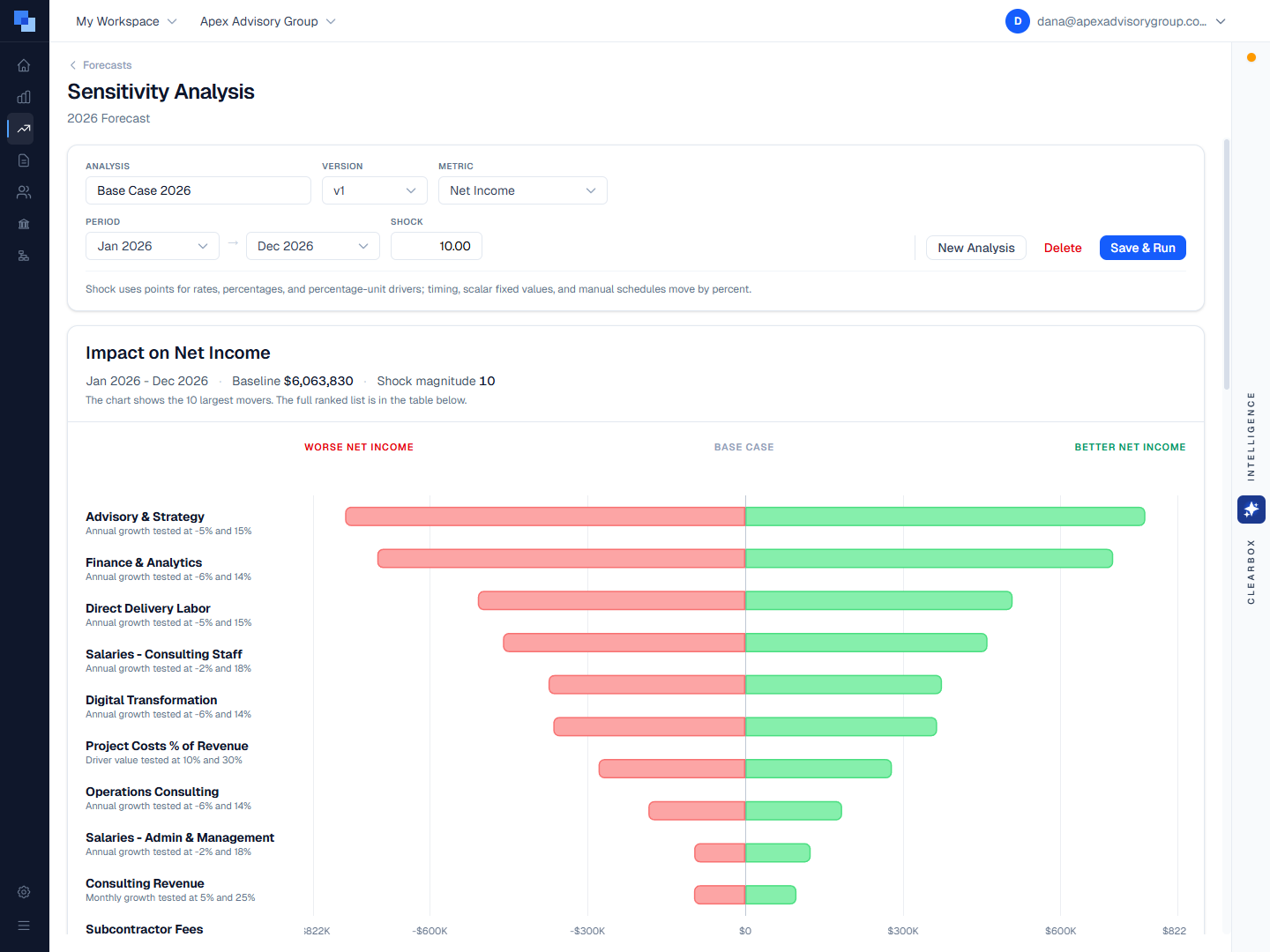Click Digital Transformation row label

pos(152,700)
